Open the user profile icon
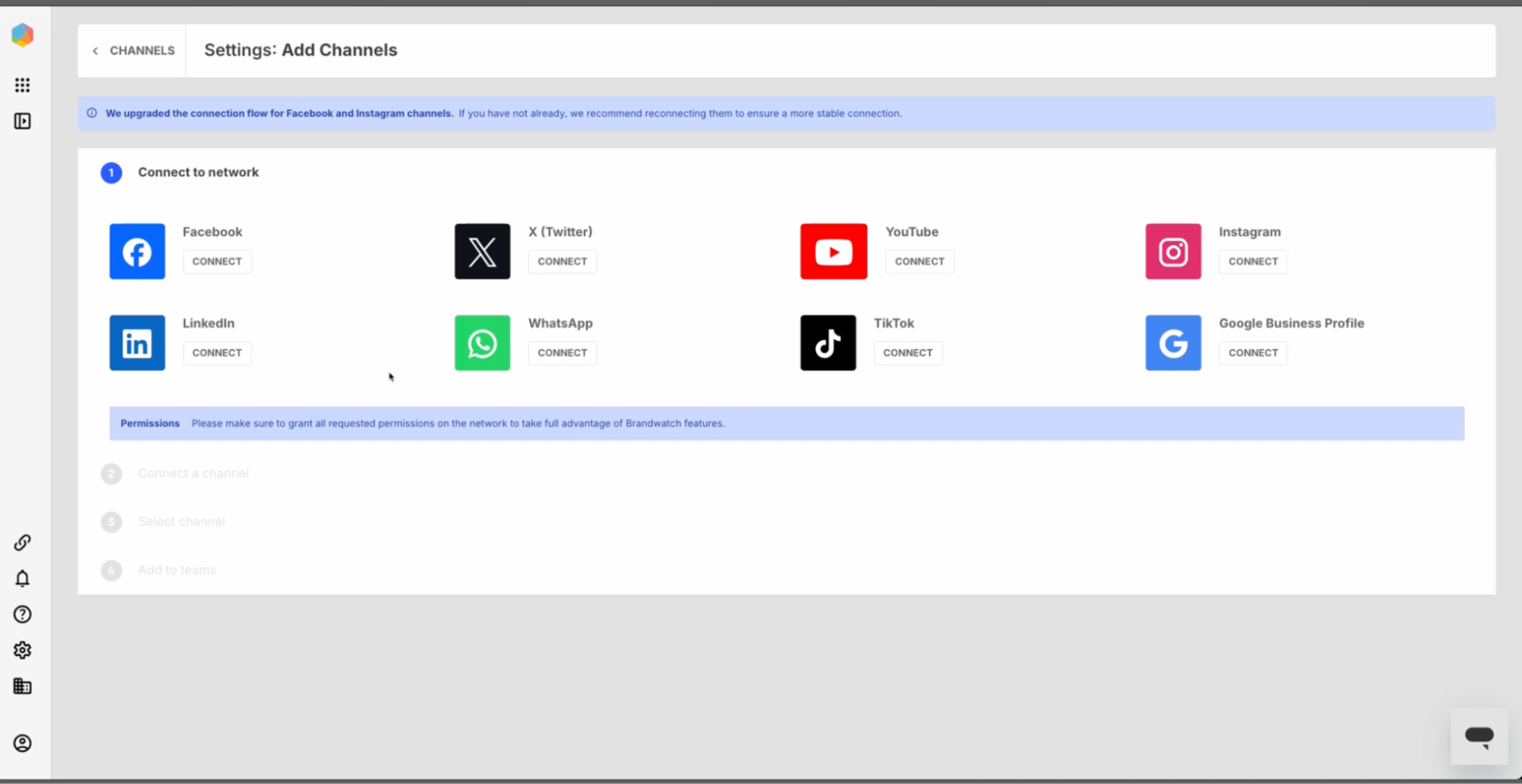 (22, 744)
